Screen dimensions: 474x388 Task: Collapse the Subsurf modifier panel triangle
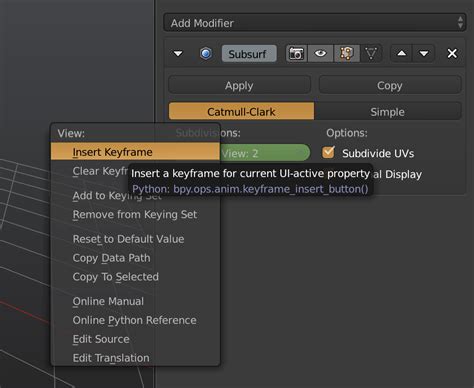click(x=178, y=53)
